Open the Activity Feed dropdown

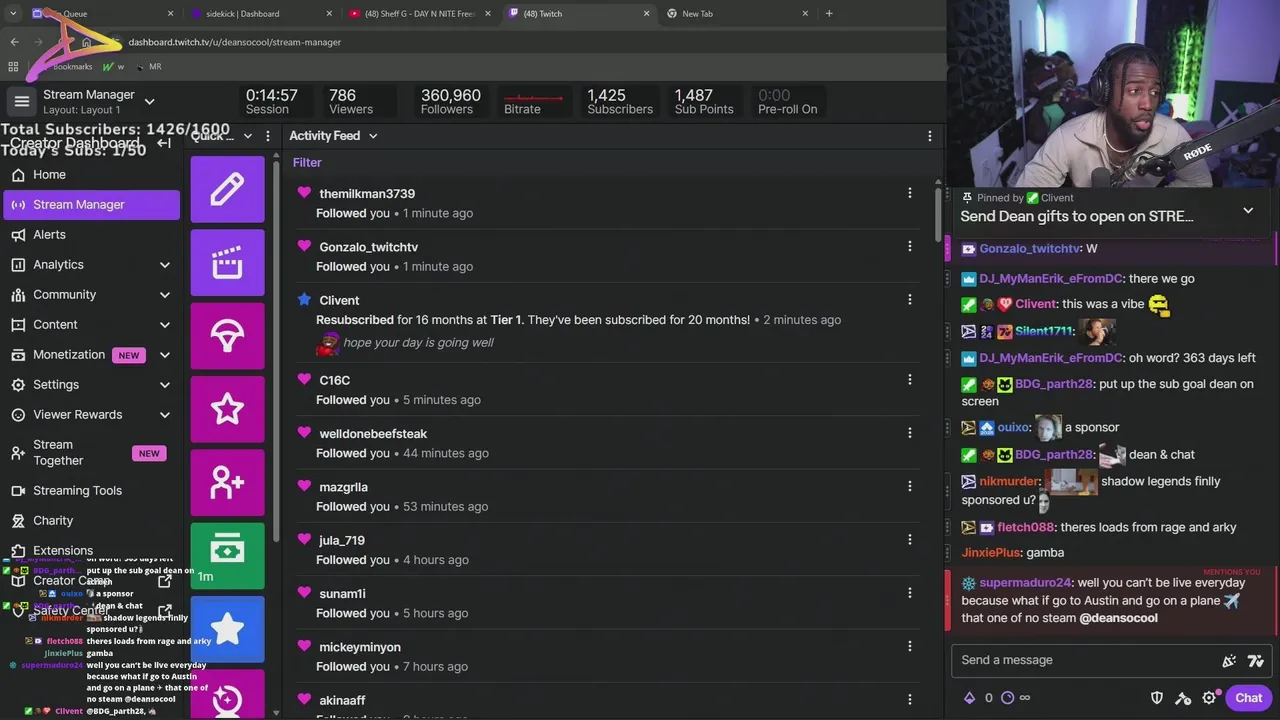pos(333,136)
